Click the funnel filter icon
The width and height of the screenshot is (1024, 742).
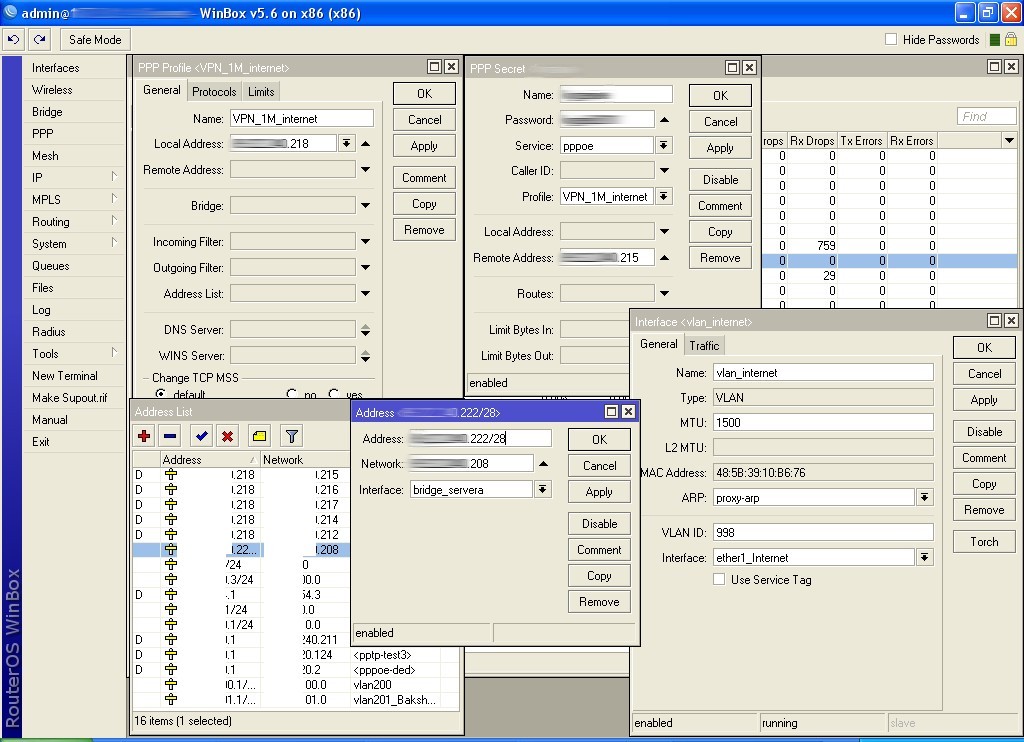291,436
